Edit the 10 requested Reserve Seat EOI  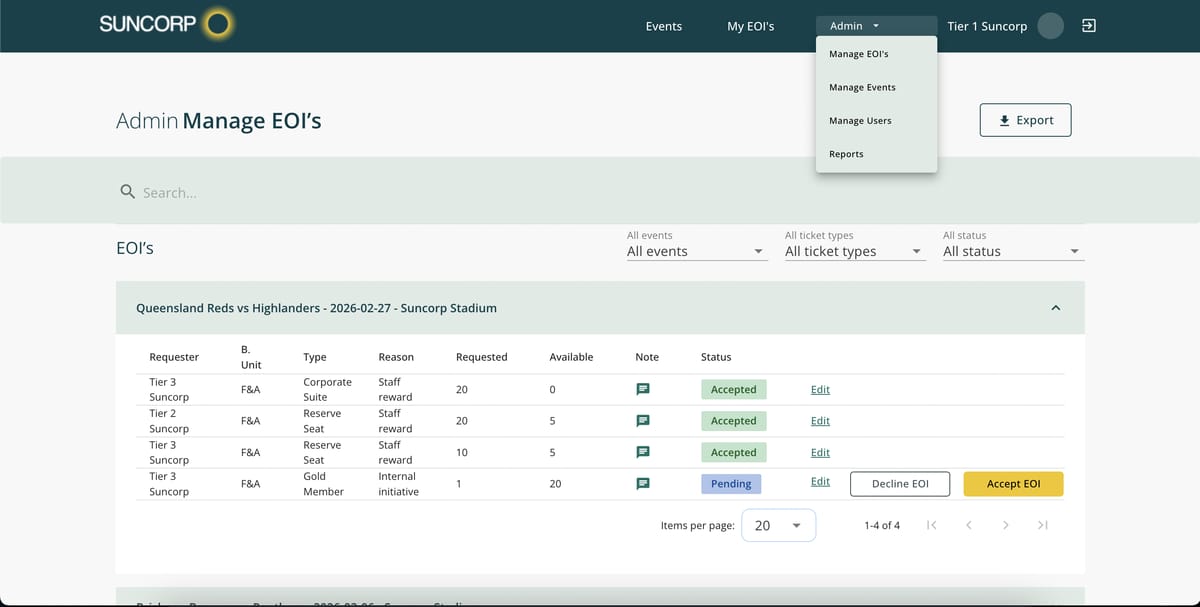pyautogui.click(x=820, y=452)
